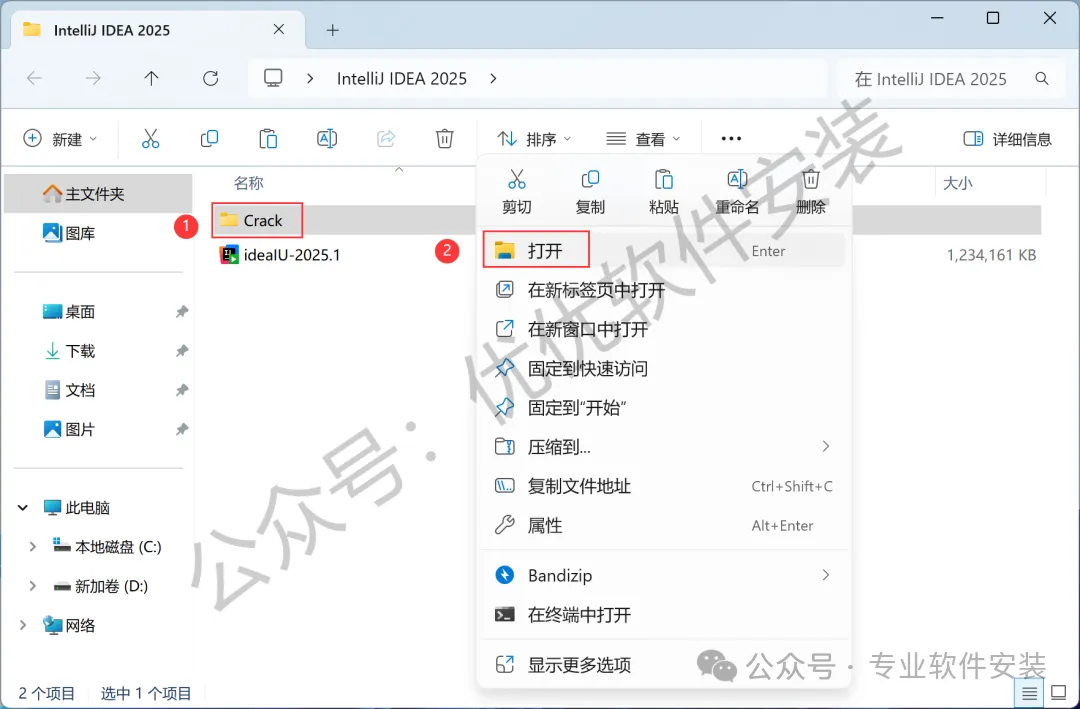Expand 本地磁盘 (C:) in the tree
1080x709 pixels.
[x=32, y=547]
